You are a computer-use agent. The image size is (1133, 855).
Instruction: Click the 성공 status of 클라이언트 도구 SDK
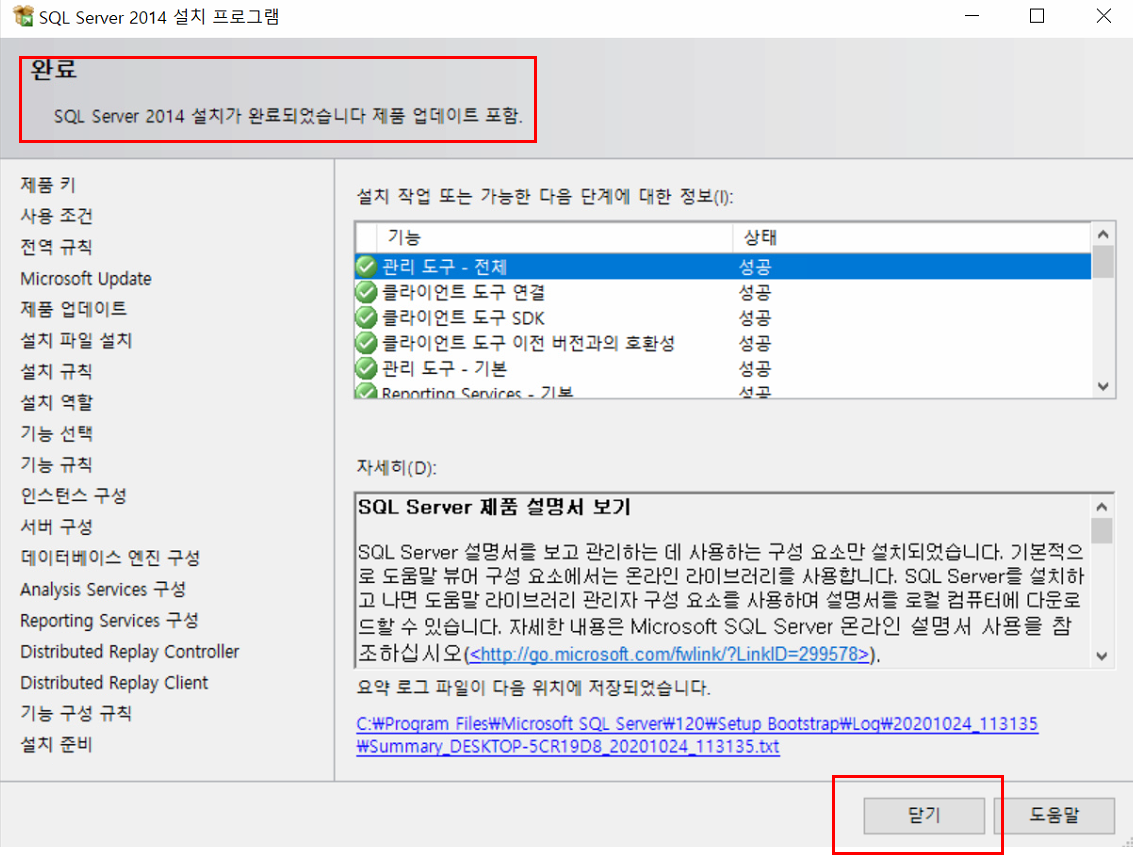pos(755,317)
